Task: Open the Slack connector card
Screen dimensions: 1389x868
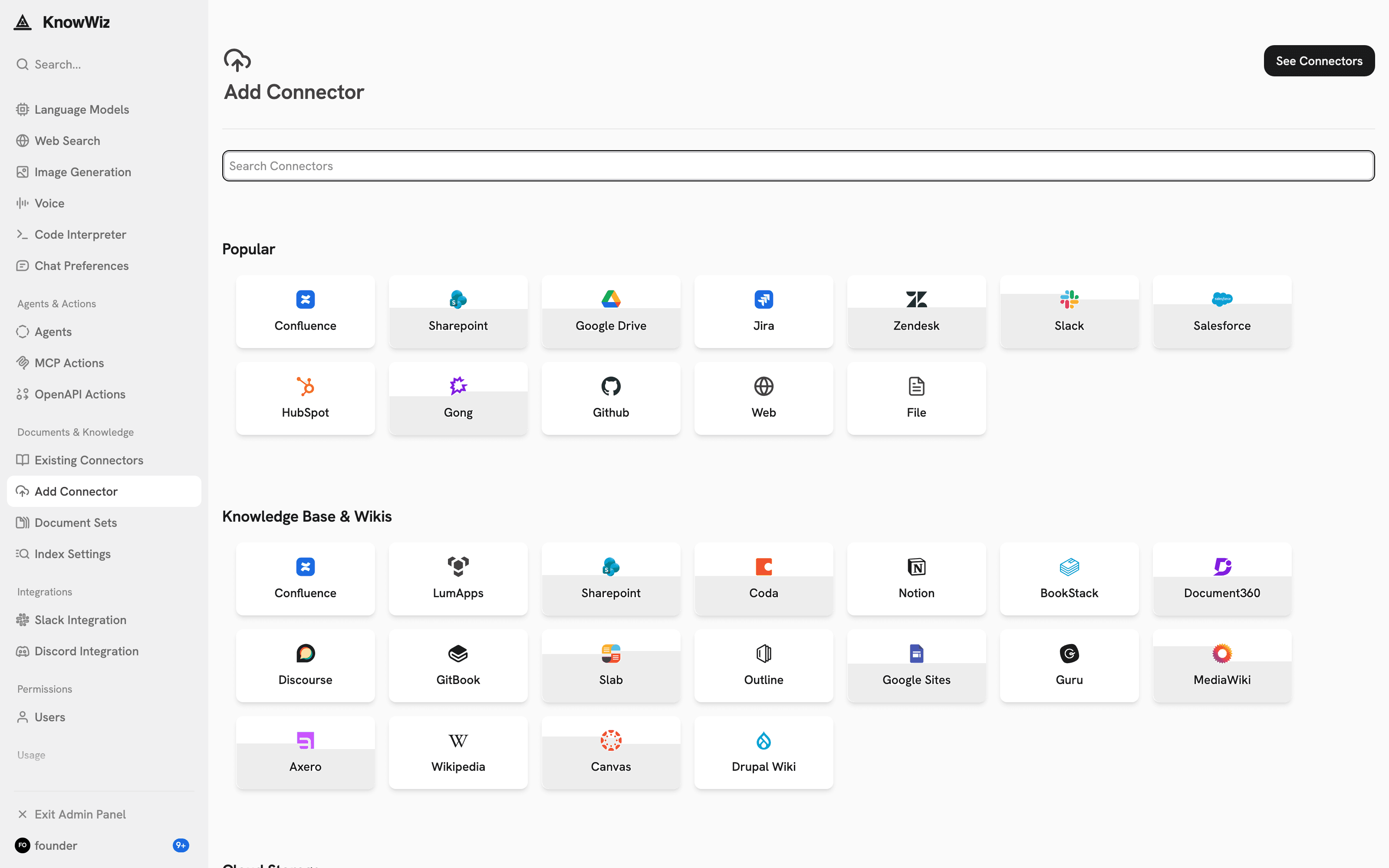Action: 1069,311
